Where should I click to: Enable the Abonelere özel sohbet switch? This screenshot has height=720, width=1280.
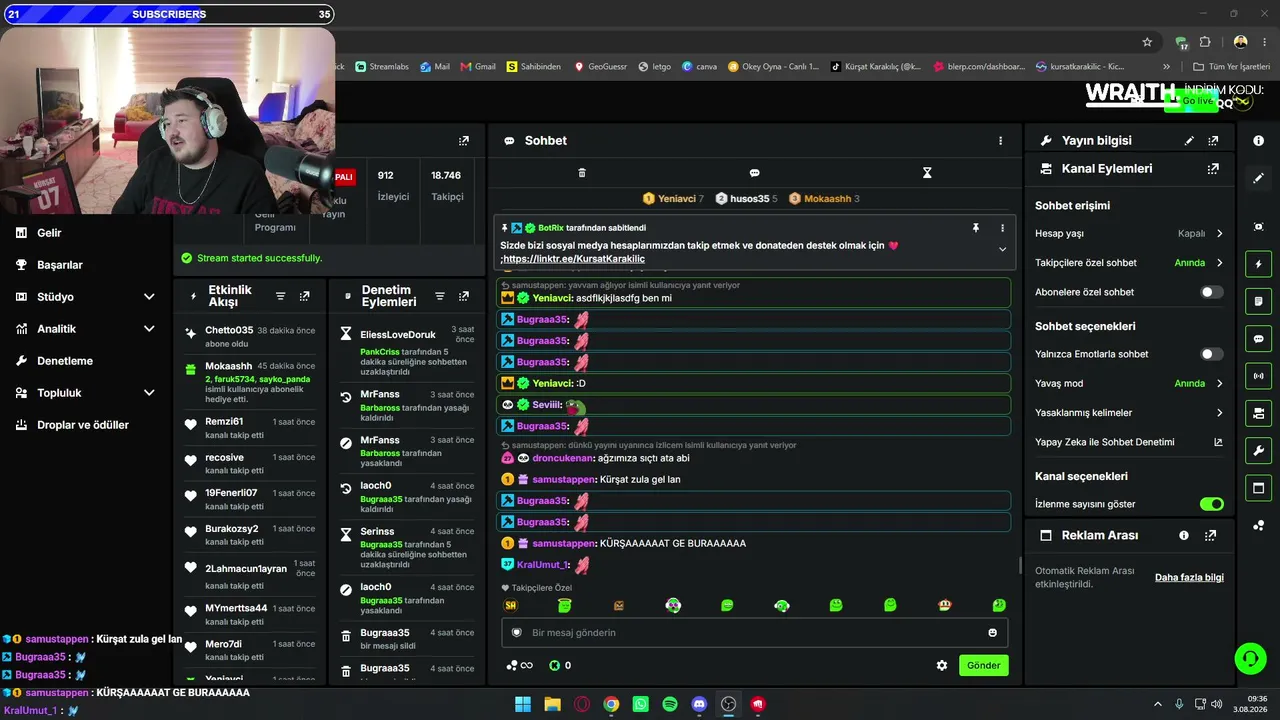pos(1211,292)
